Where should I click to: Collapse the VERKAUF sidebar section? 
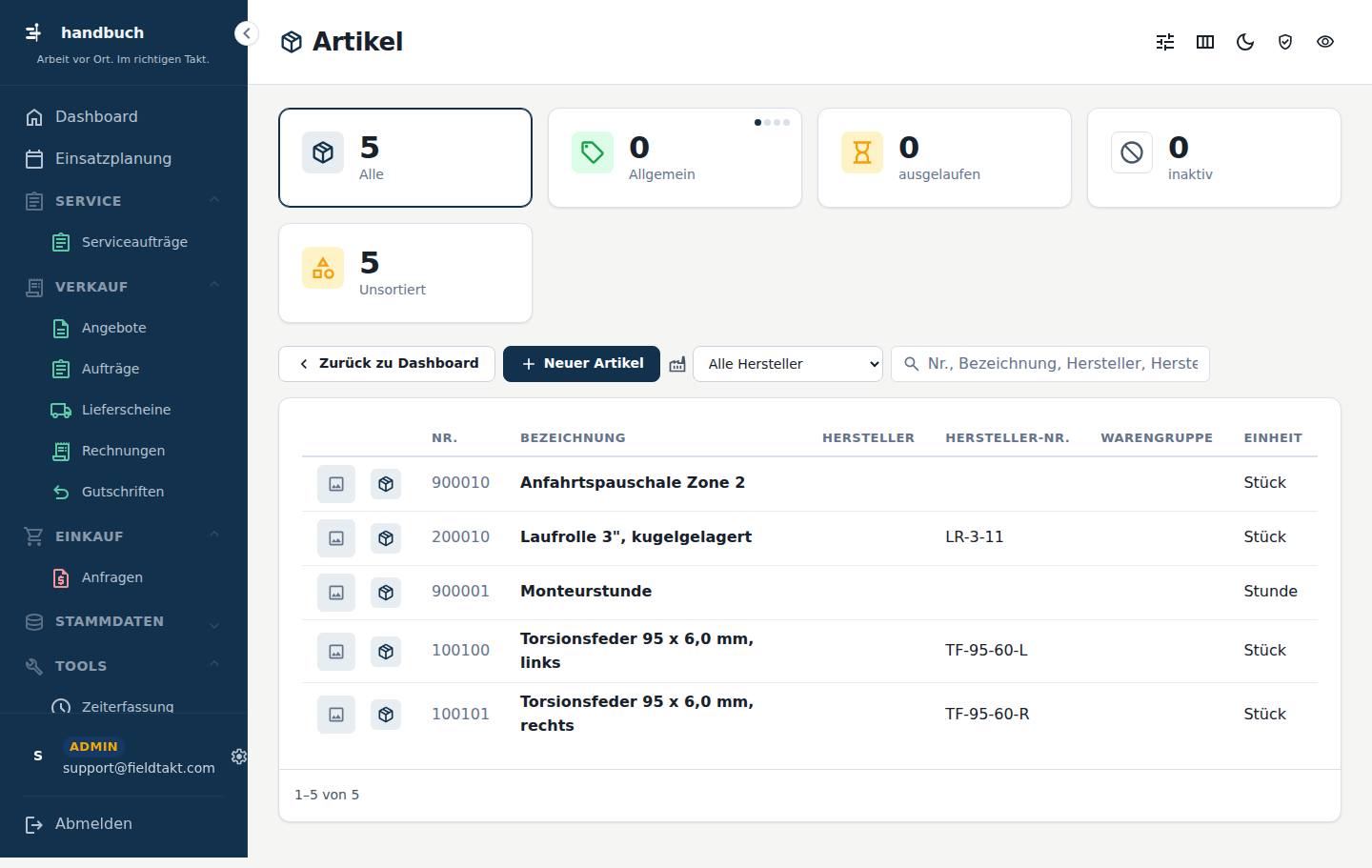[x=124, y=287]
